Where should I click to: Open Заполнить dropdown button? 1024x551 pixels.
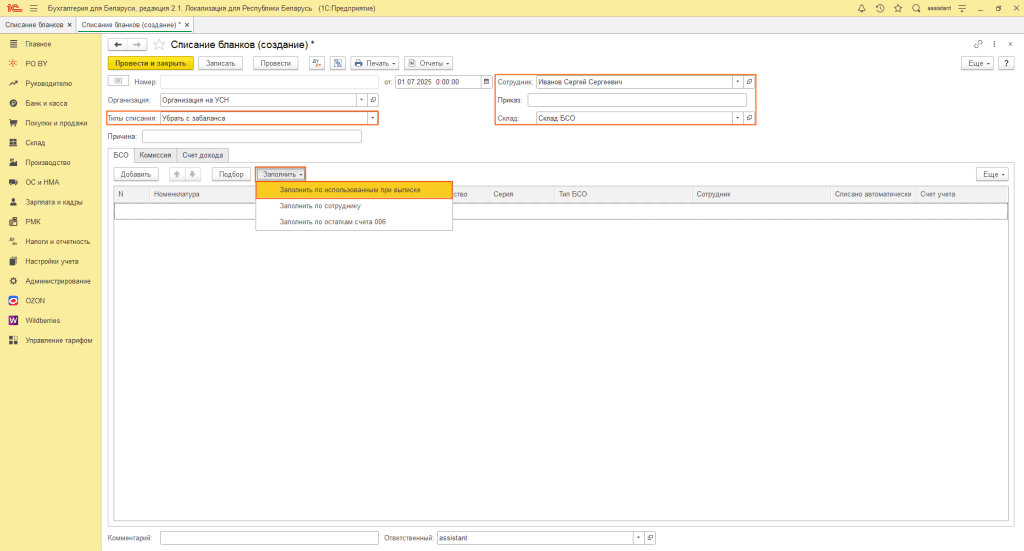[x=281, y=174]
